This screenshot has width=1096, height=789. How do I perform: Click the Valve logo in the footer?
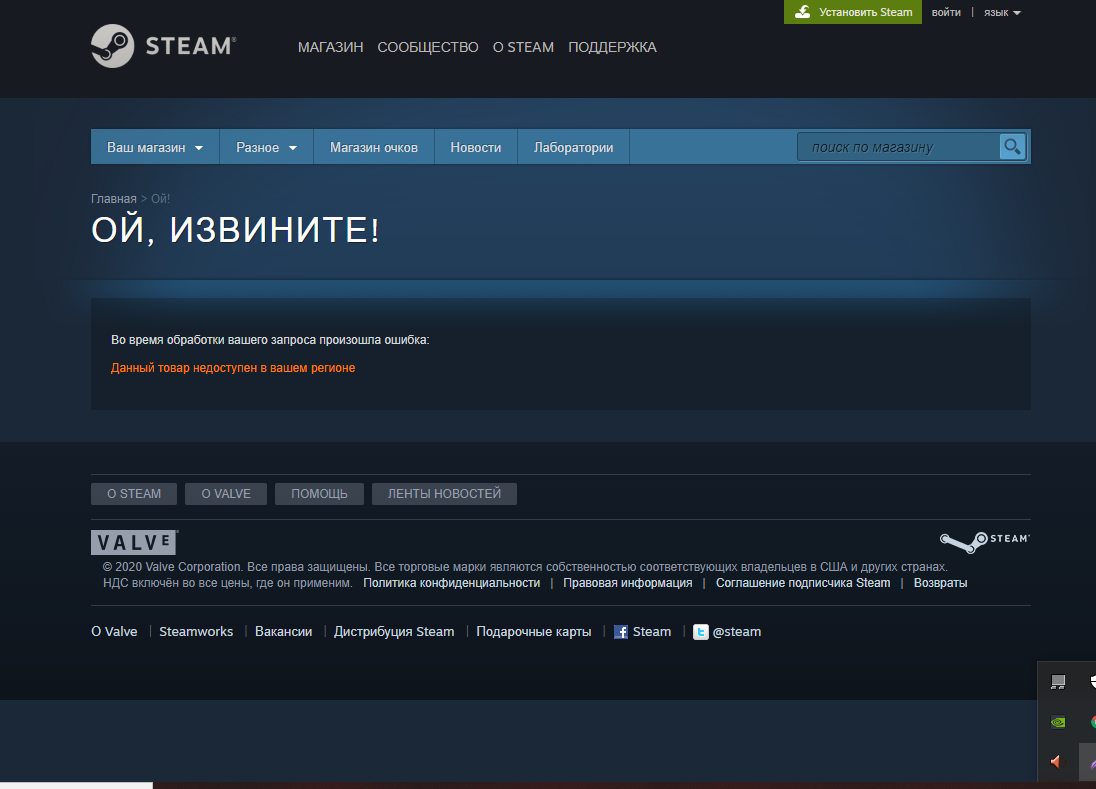pyautogui.click(x=134, y=542)
